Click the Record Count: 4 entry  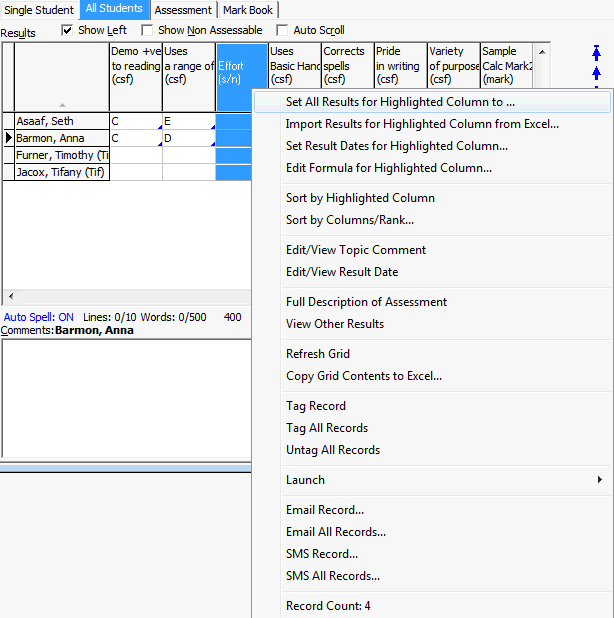[432, 606]
